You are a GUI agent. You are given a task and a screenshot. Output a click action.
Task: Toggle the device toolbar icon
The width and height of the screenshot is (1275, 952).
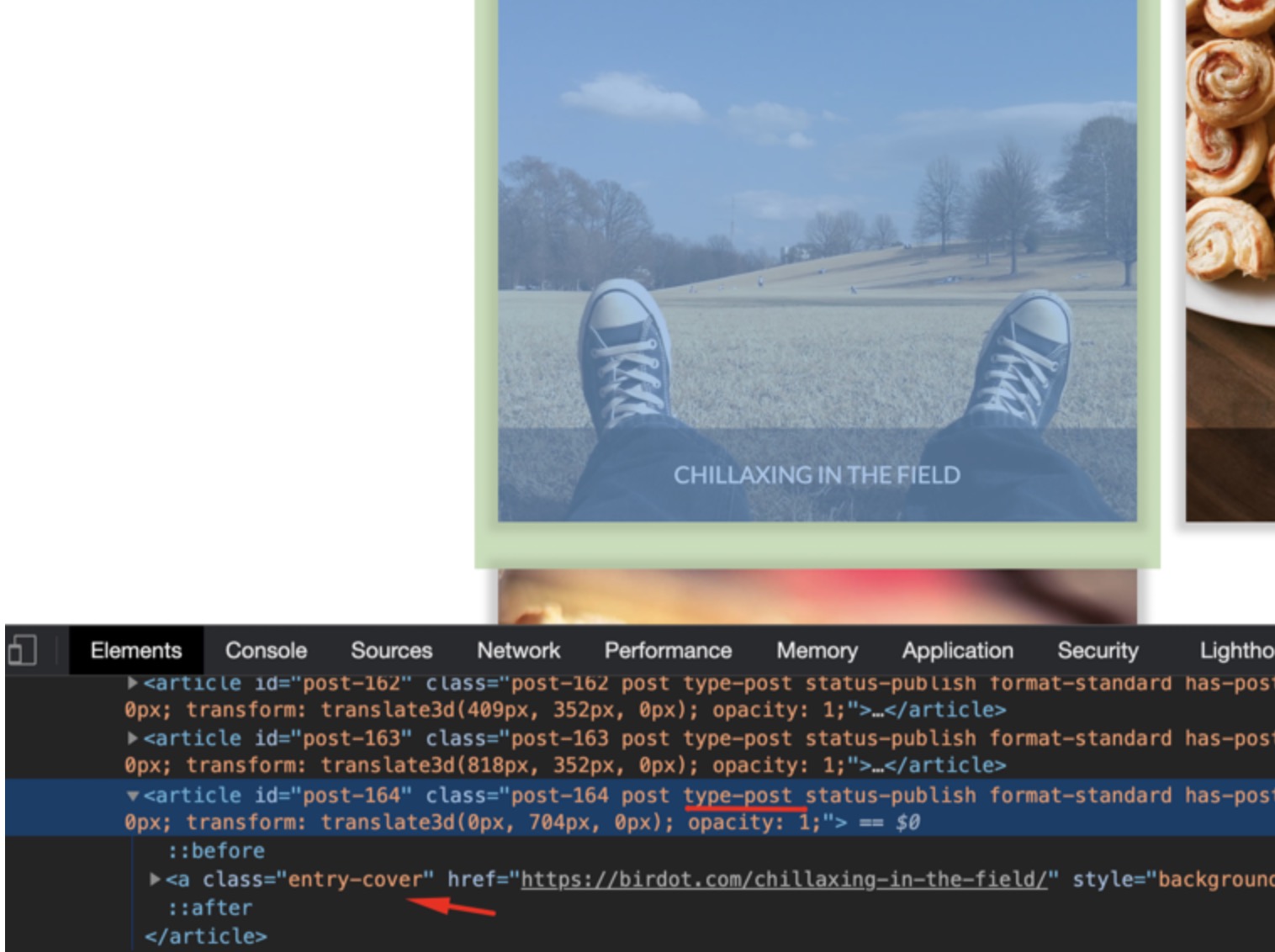click(21, 651)
